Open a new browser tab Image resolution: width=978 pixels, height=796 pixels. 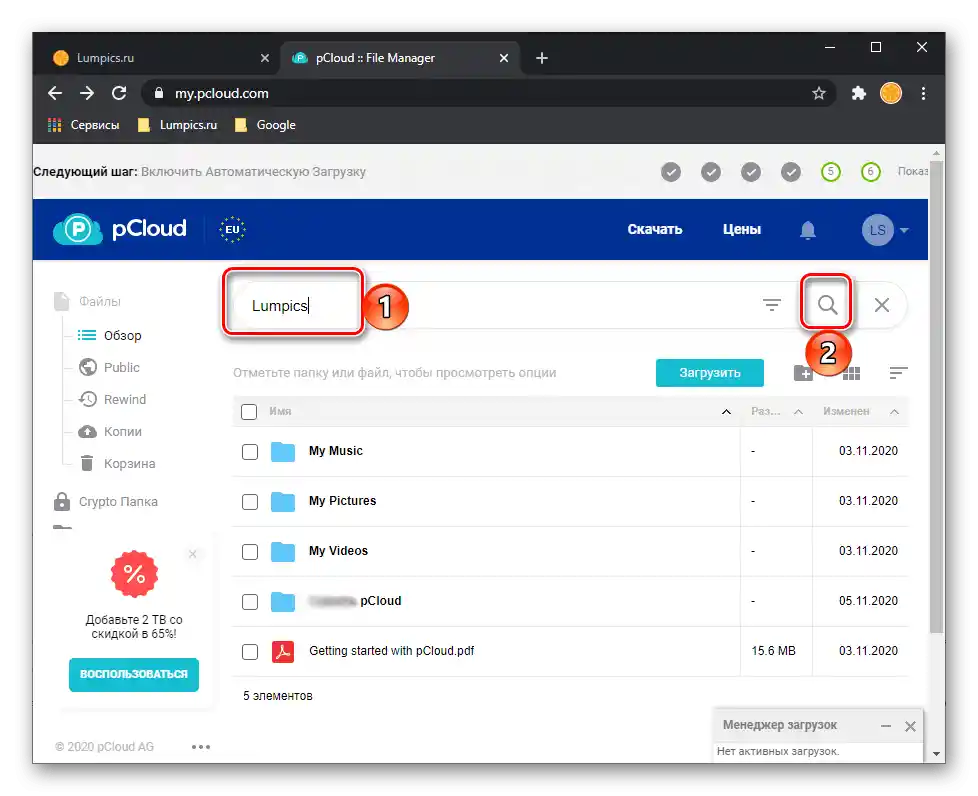(x=541, y=58)
